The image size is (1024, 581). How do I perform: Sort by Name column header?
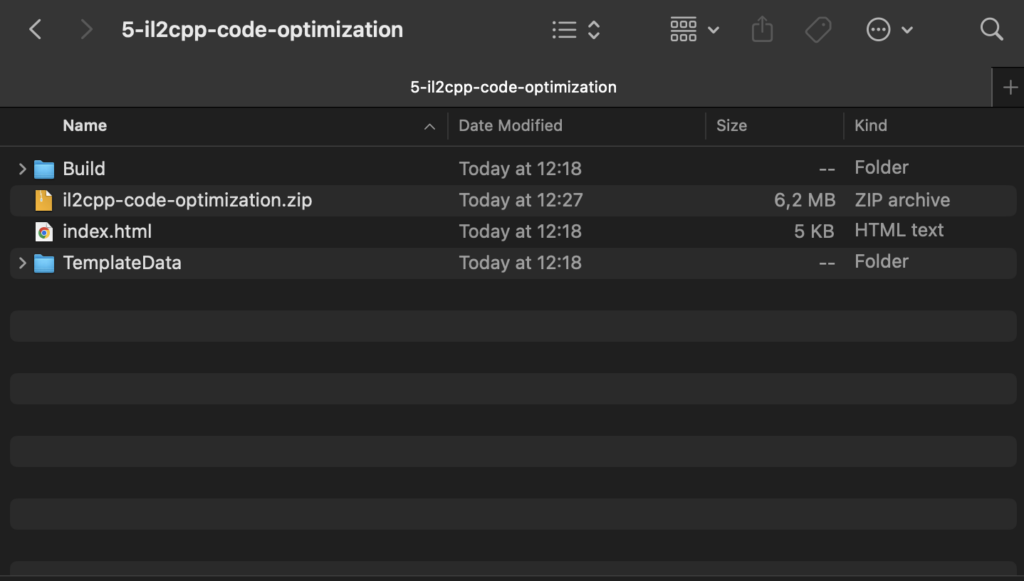(x=85, y=126)
